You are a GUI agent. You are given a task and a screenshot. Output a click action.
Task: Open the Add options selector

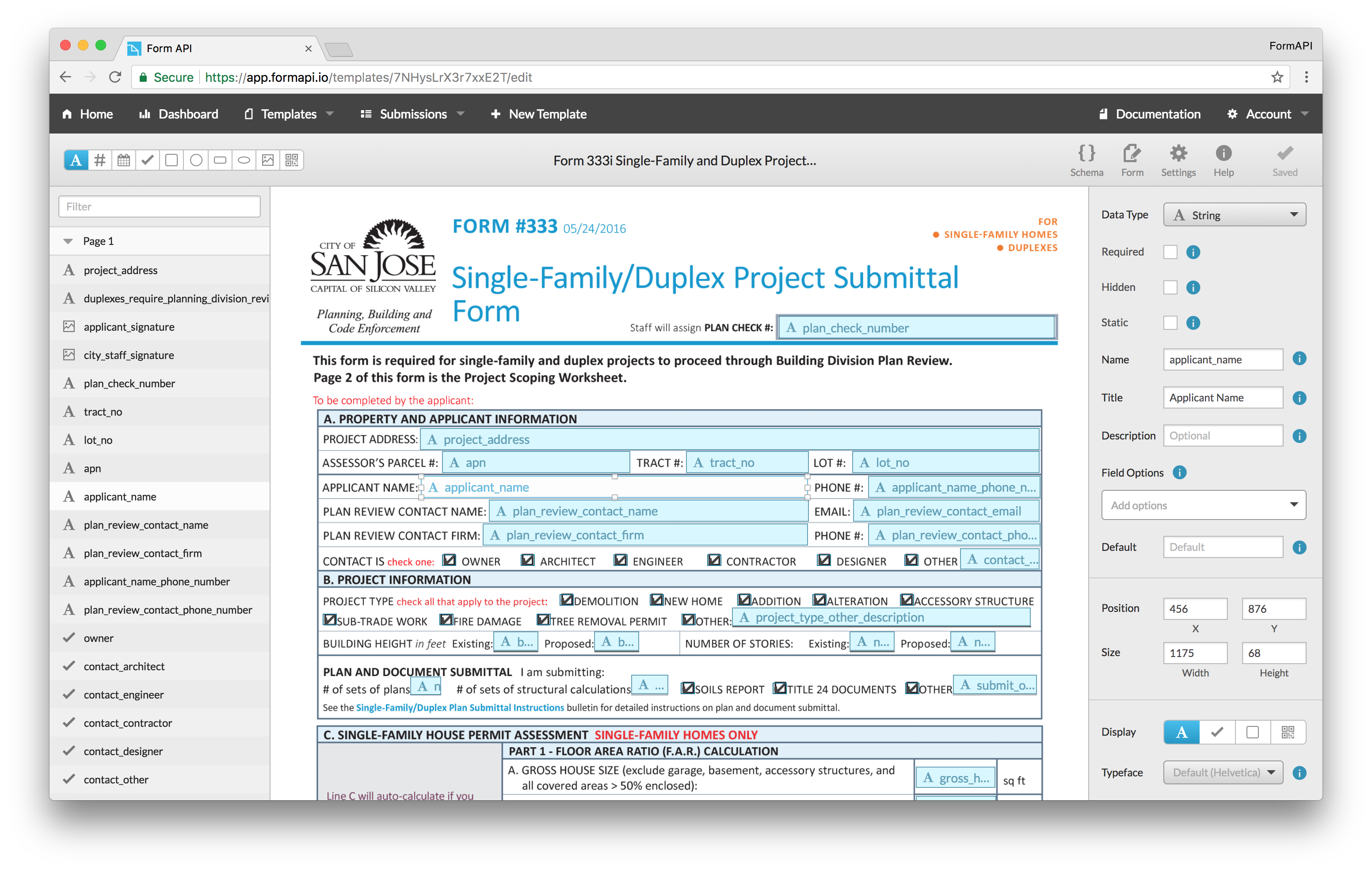(x=1203, y=505)
